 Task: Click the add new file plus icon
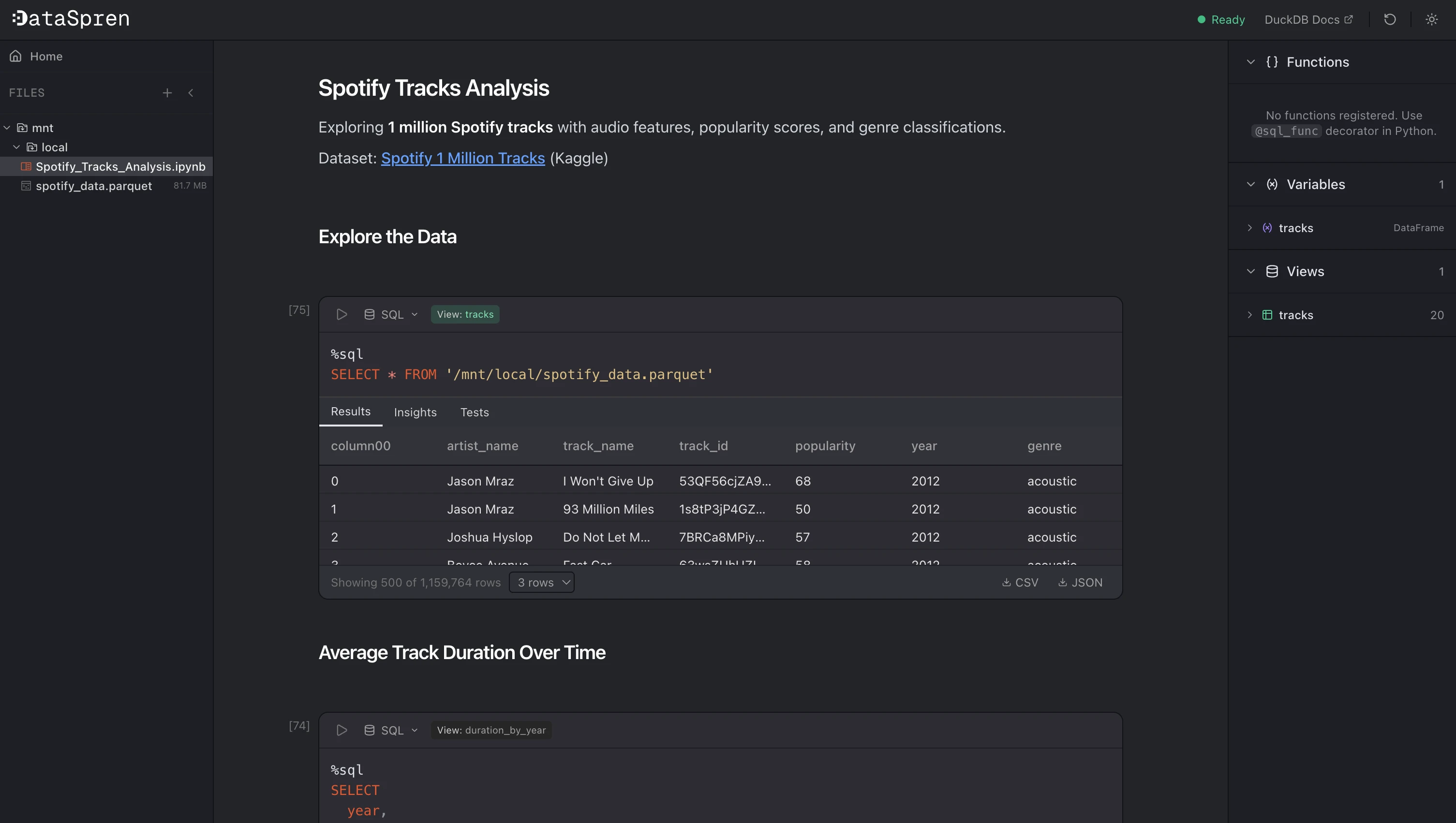point(167,93)
